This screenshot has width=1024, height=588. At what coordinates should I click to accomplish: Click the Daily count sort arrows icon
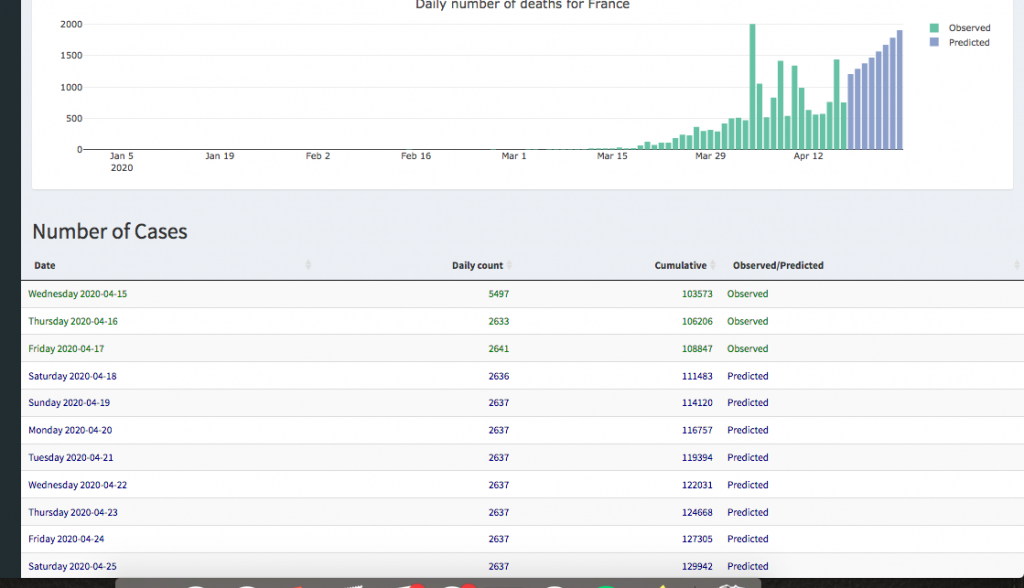[x=509, y=265]
